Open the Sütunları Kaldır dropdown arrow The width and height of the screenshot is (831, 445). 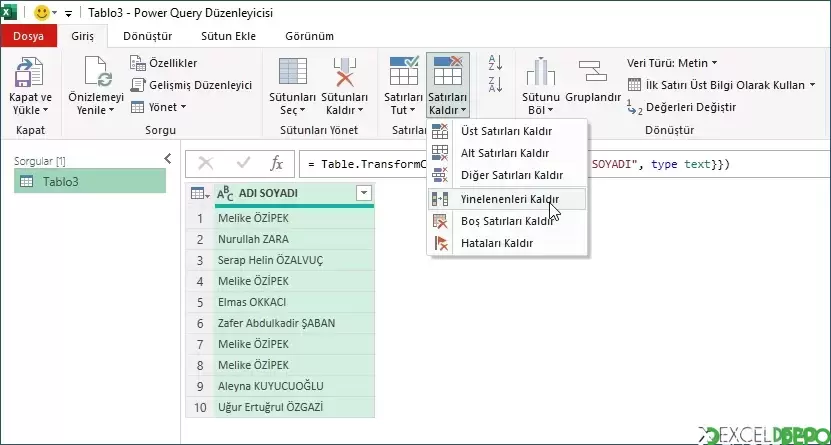point(360,110)
